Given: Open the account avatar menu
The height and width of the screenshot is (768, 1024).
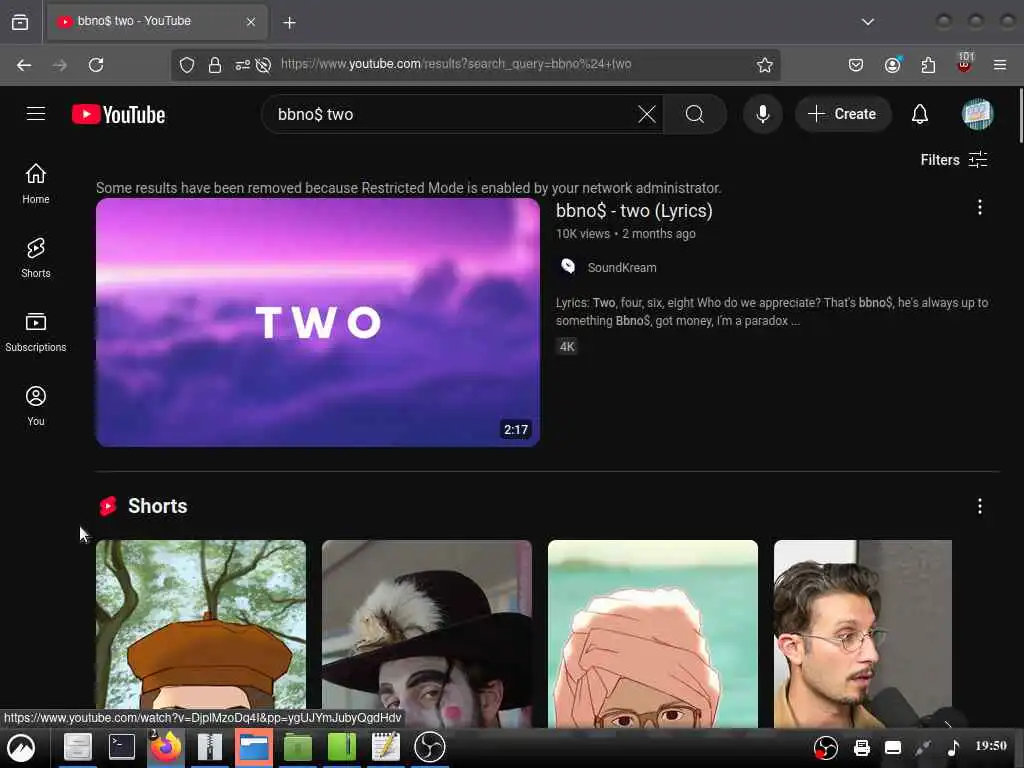Looking at the screenshot, I should tap(977, 114).
